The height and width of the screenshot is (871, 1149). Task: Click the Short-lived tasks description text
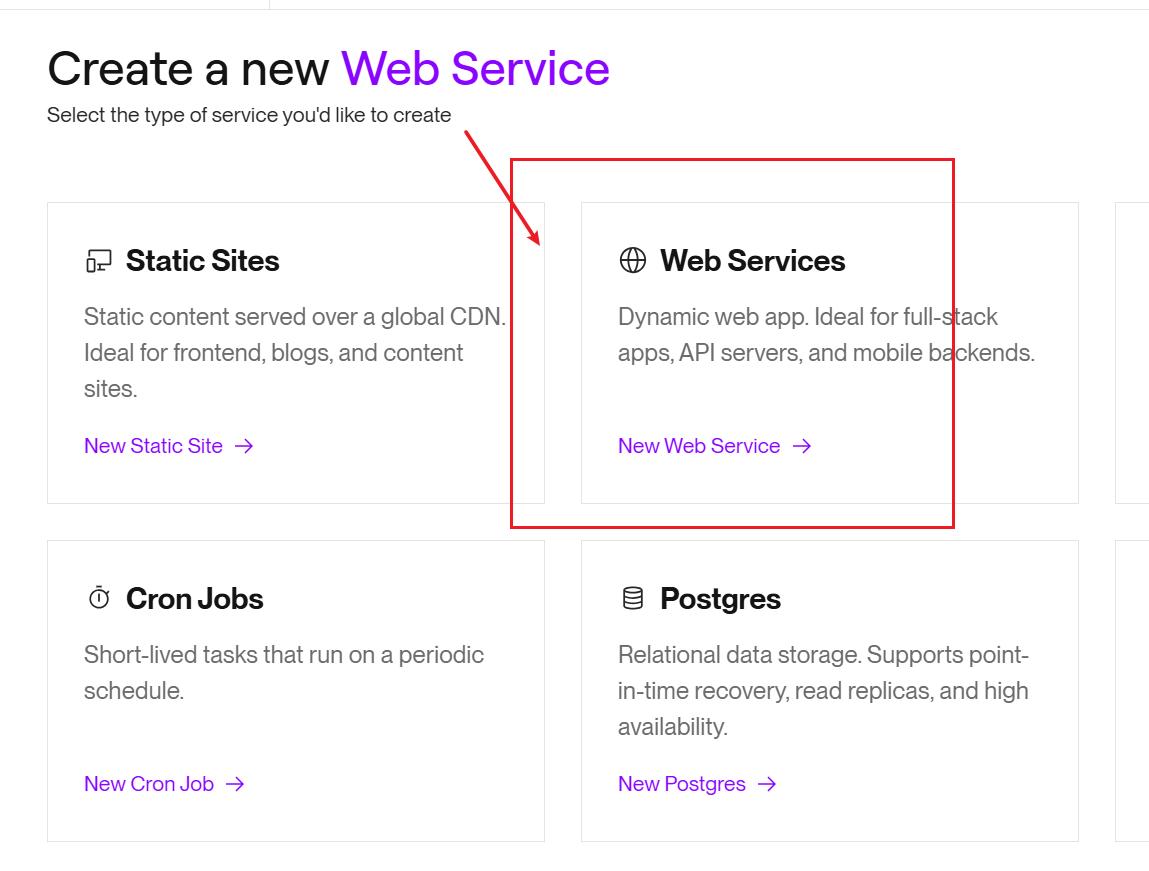click(x=283, y=672)
